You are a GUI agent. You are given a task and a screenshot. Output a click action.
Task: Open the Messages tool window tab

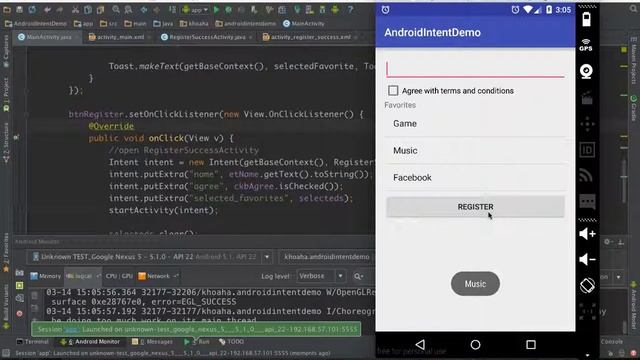coord(152,341)
